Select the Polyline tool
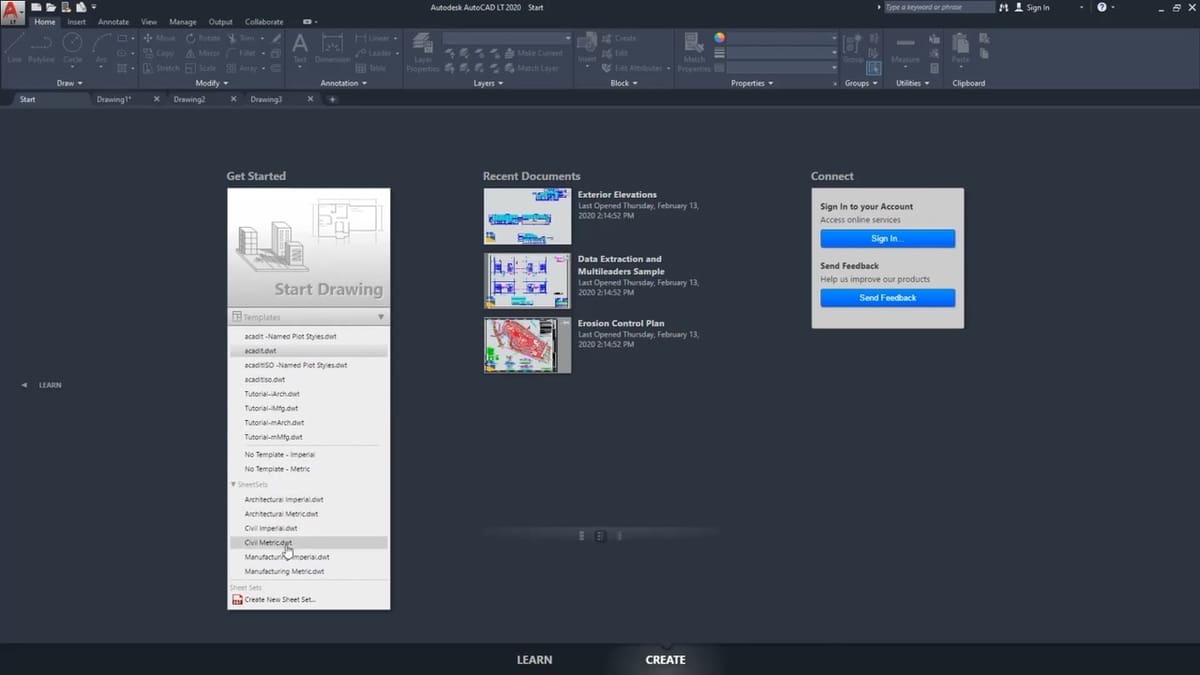 pos(41,47)
